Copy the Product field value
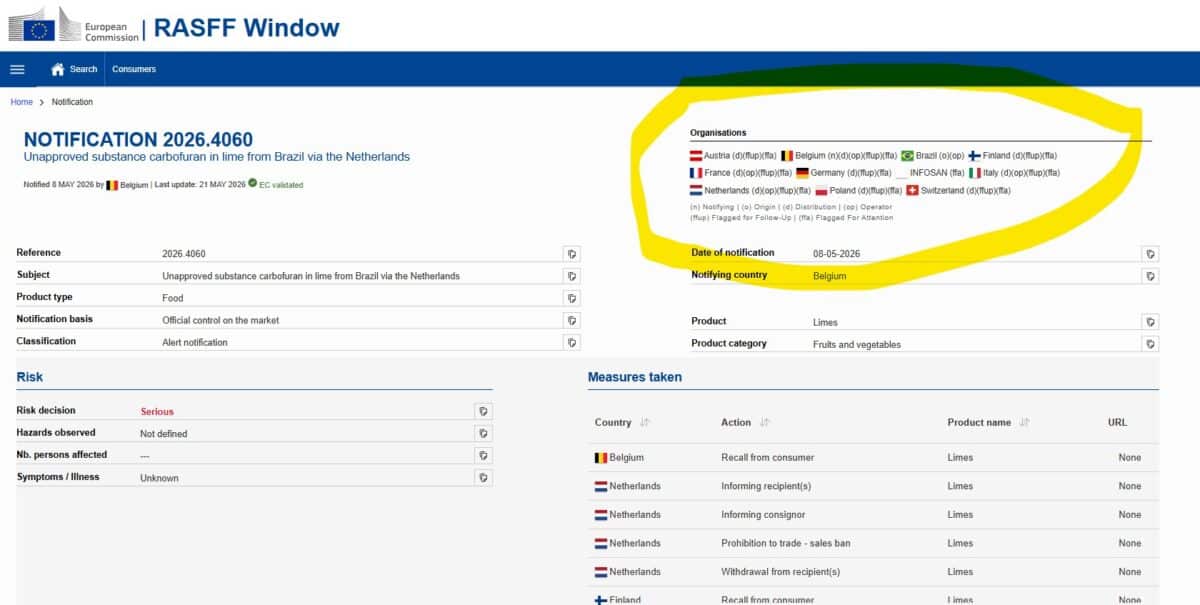The height and width of the screenshot is (605, 1200). [1151, 322]
